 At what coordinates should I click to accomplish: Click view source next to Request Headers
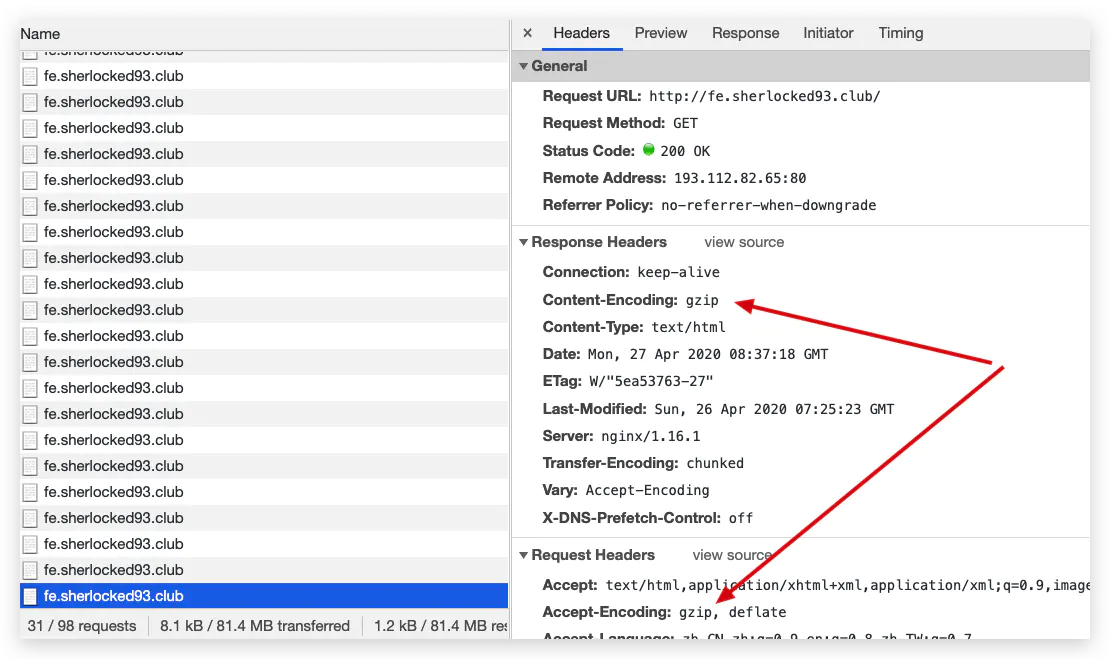click(732, 555)
